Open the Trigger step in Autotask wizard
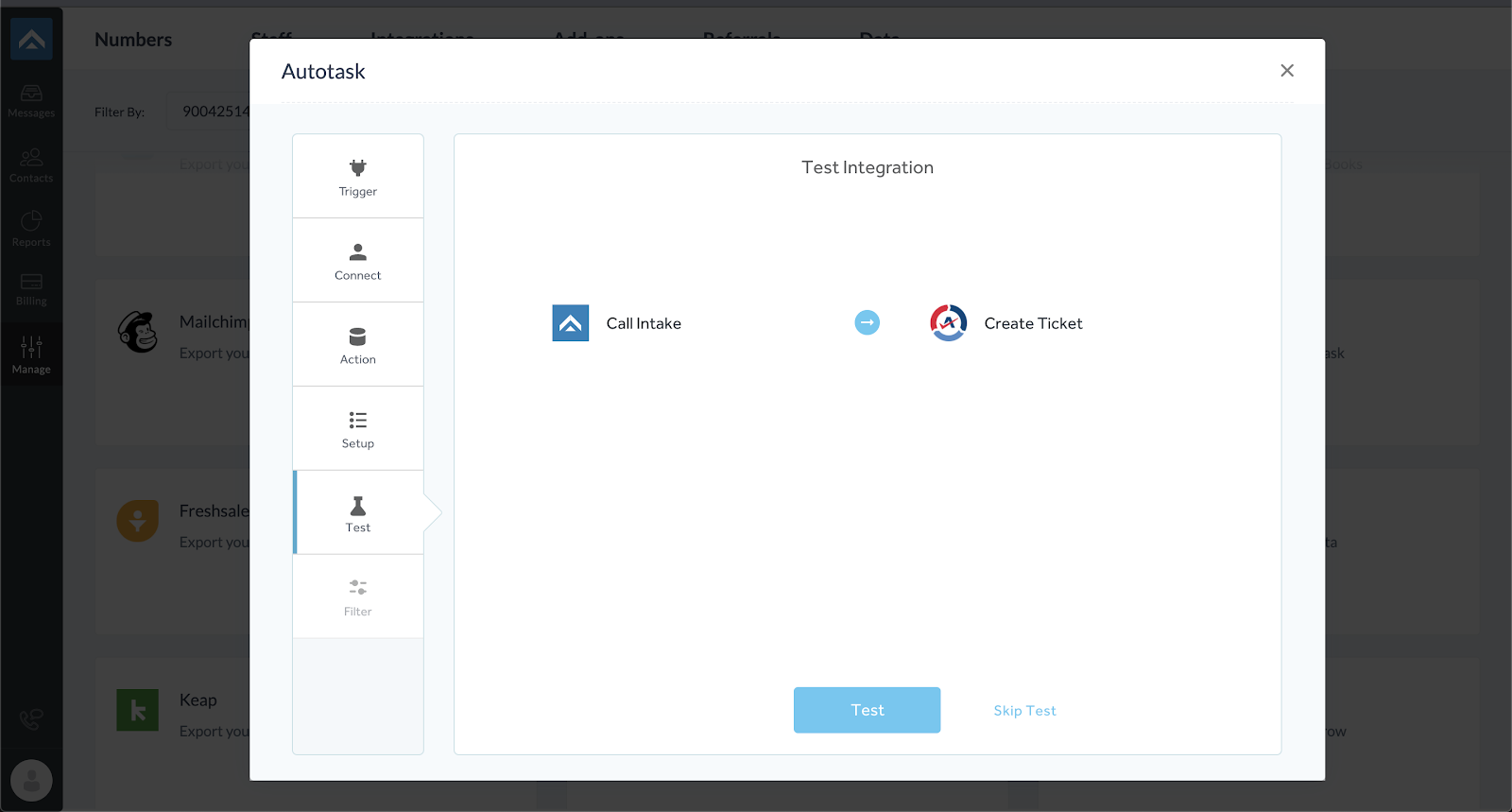Image resolution: width=1512 pixels, height=812 pixels. [358, 177]
